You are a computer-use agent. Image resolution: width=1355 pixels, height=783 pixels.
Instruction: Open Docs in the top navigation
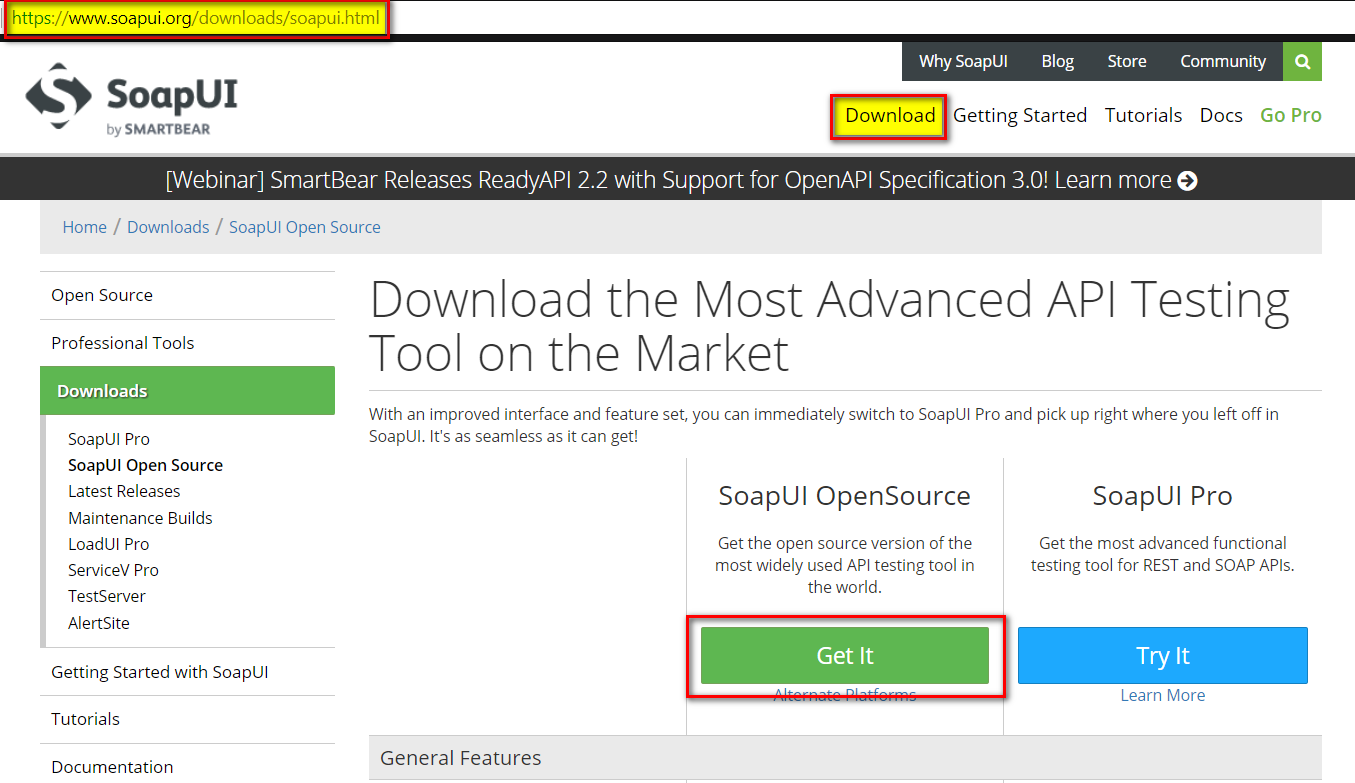(x=1220, y=116)
